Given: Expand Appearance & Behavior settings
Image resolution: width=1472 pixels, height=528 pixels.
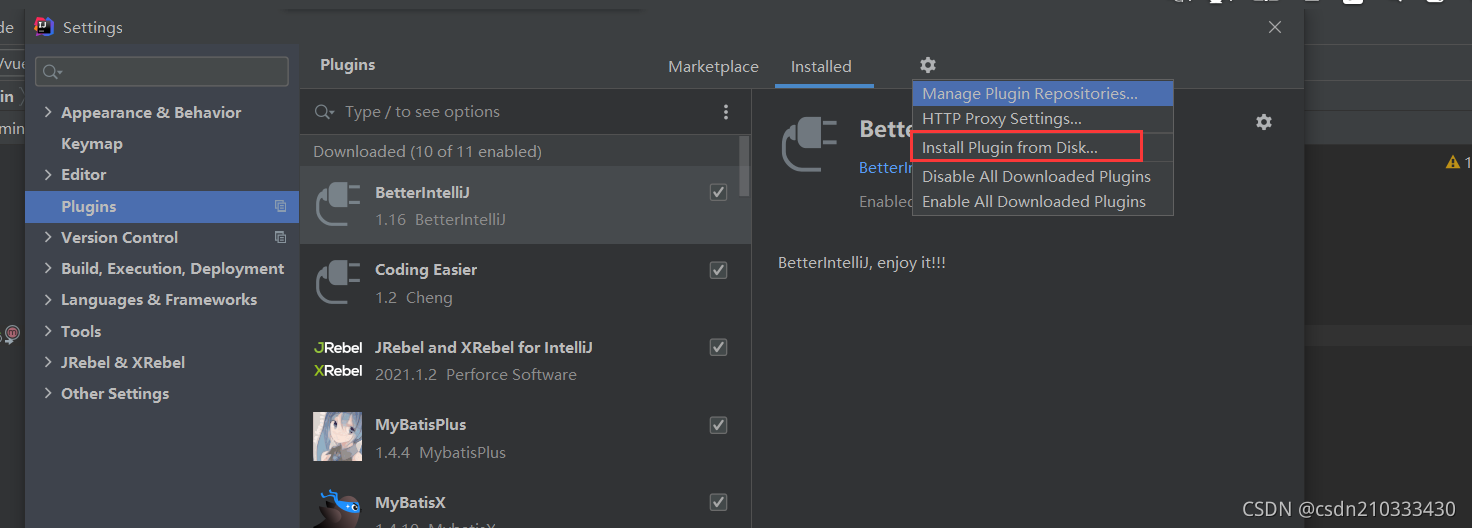Looking at the screenshot, I should coord(48,112).
